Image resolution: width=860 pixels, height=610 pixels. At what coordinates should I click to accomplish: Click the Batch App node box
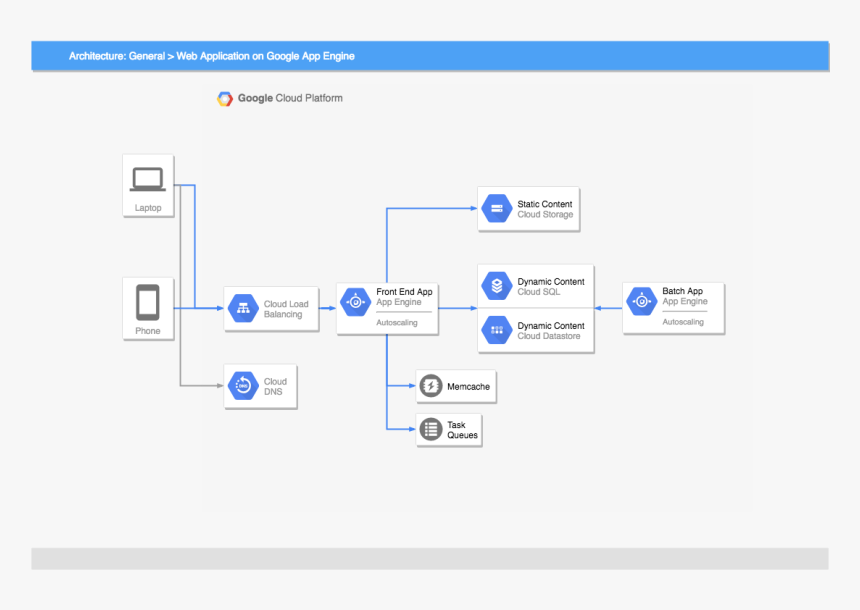(x=672, y=307)
